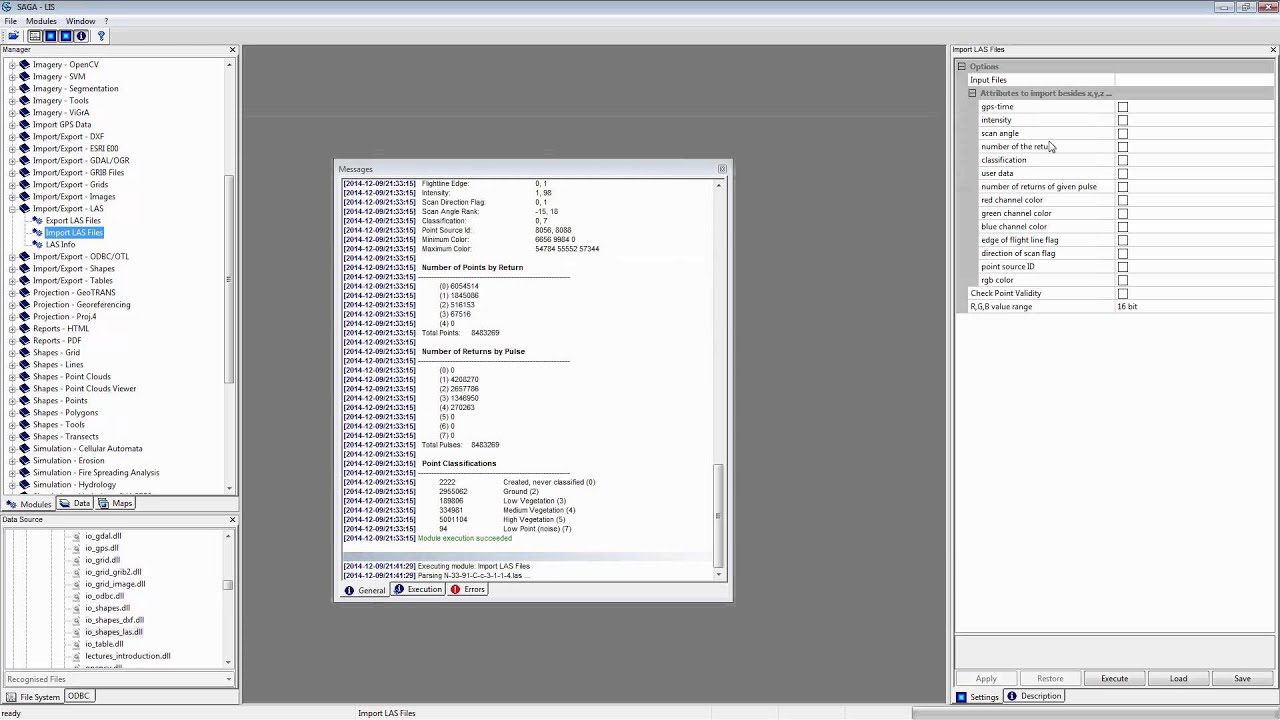The image size is (1280, 720).
Task: Click the Input Files value field
Action: (x=1194, y=80)
